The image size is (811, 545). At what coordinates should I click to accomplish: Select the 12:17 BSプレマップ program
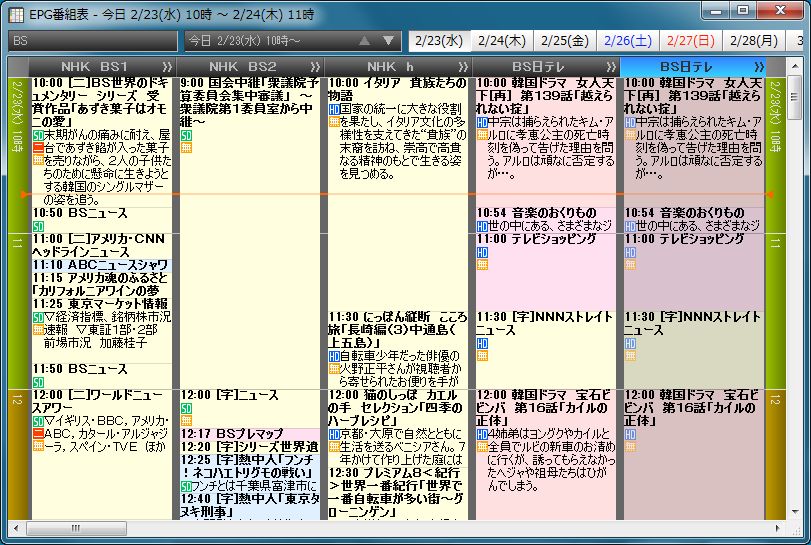250,434
